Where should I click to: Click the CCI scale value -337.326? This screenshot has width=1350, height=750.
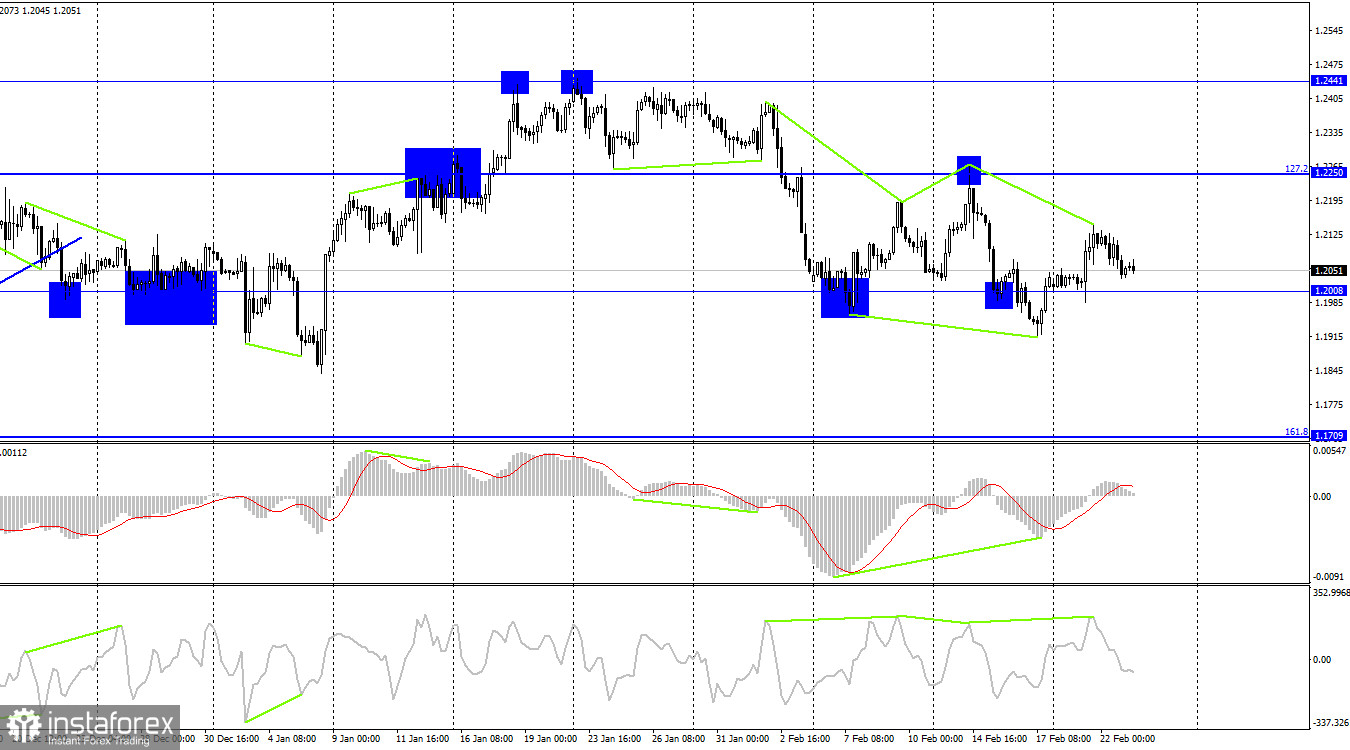(x=1329, y=722)
